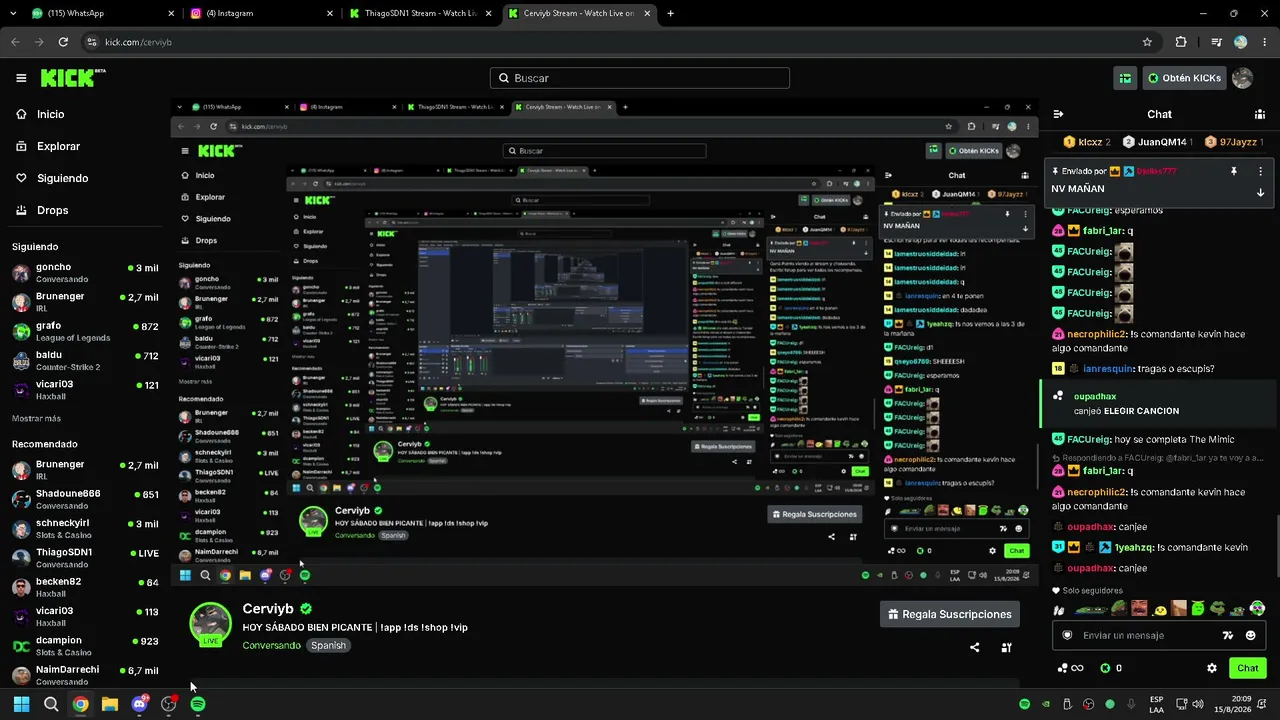Open the Windows Start menu

coord(21,704)
